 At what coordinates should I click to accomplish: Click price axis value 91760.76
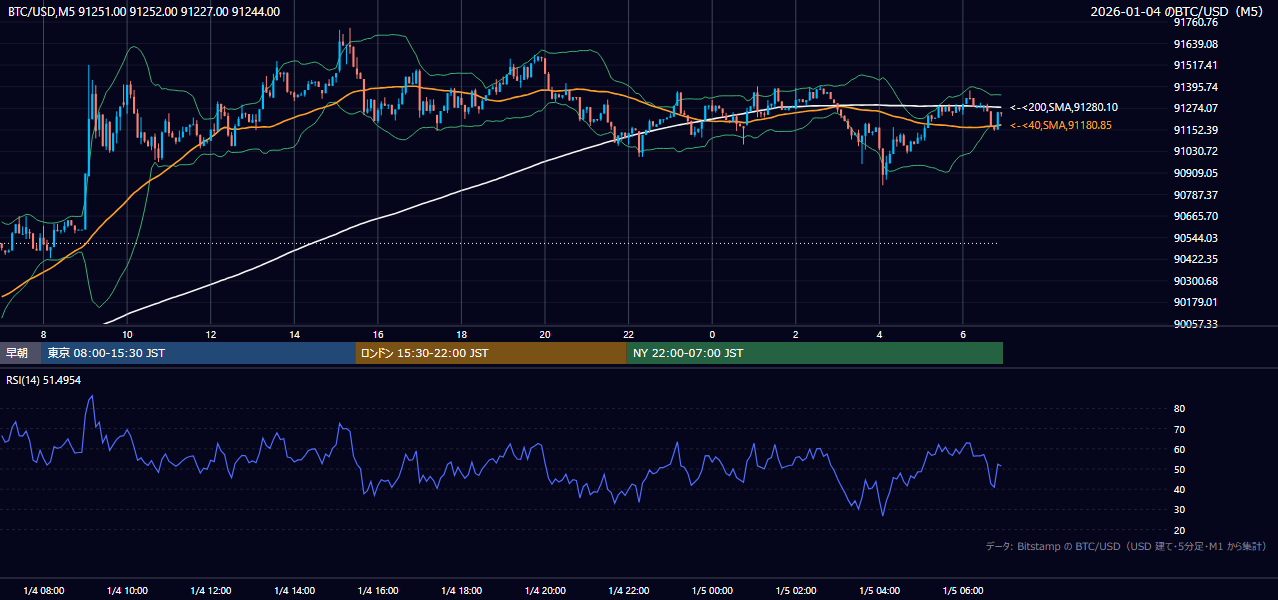[1195, 22]
